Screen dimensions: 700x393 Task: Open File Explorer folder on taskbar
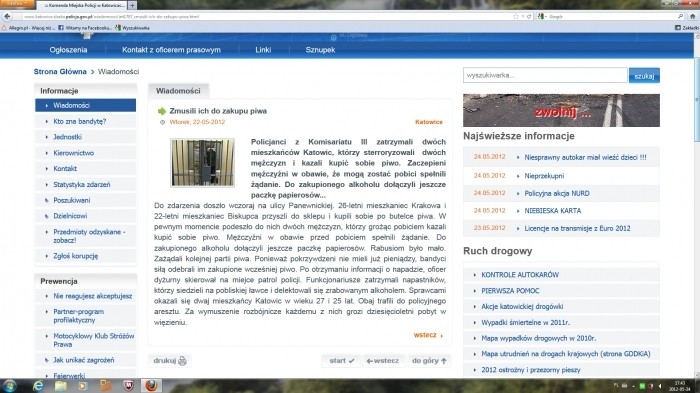(61, 385)
